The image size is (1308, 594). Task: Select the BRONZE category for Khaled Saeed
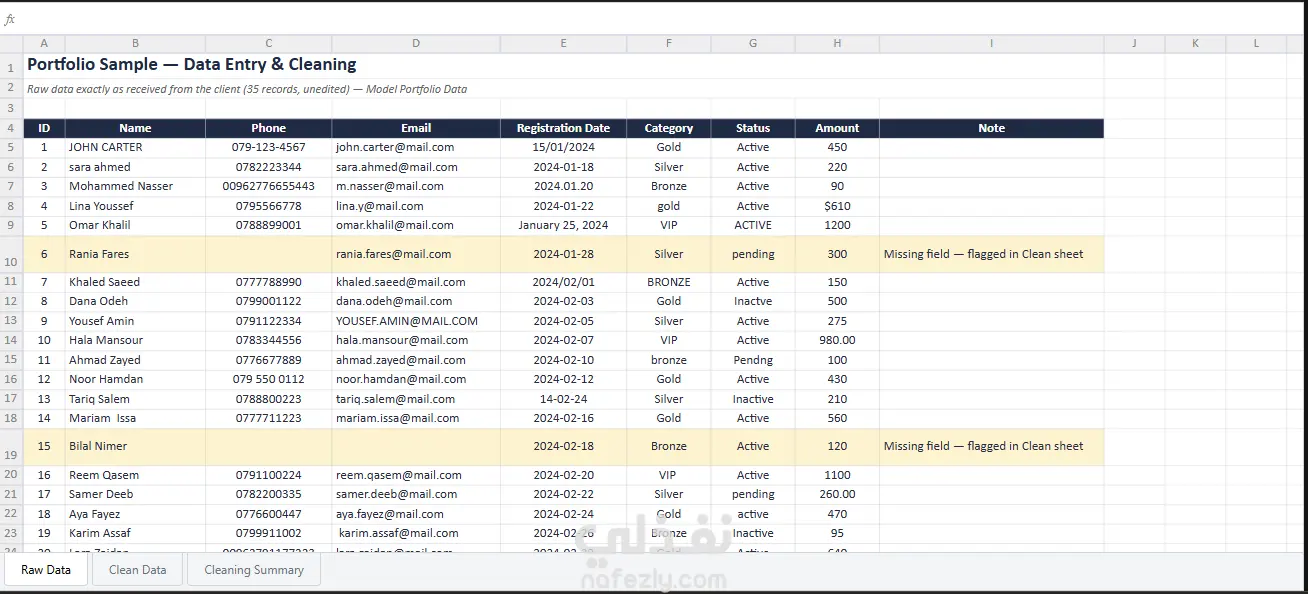669,282
